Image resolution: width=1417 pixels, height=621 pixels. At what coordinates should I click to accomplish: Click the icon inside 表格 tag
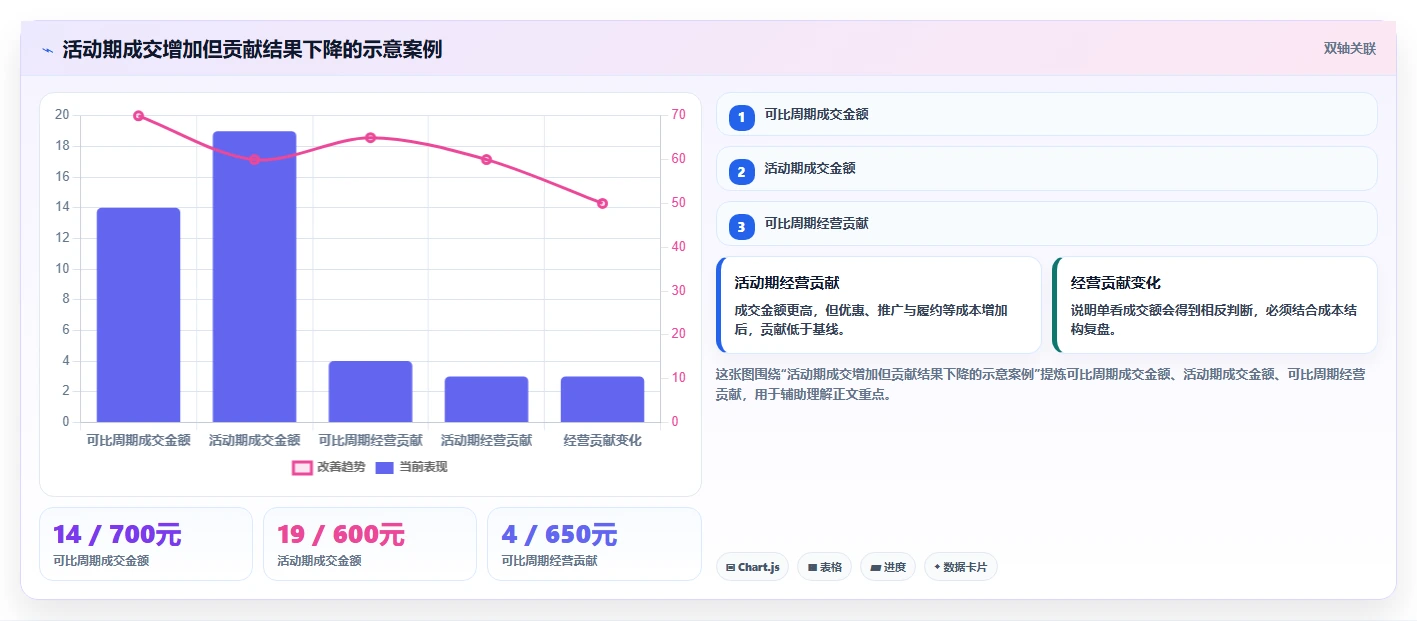pos(812,568)
